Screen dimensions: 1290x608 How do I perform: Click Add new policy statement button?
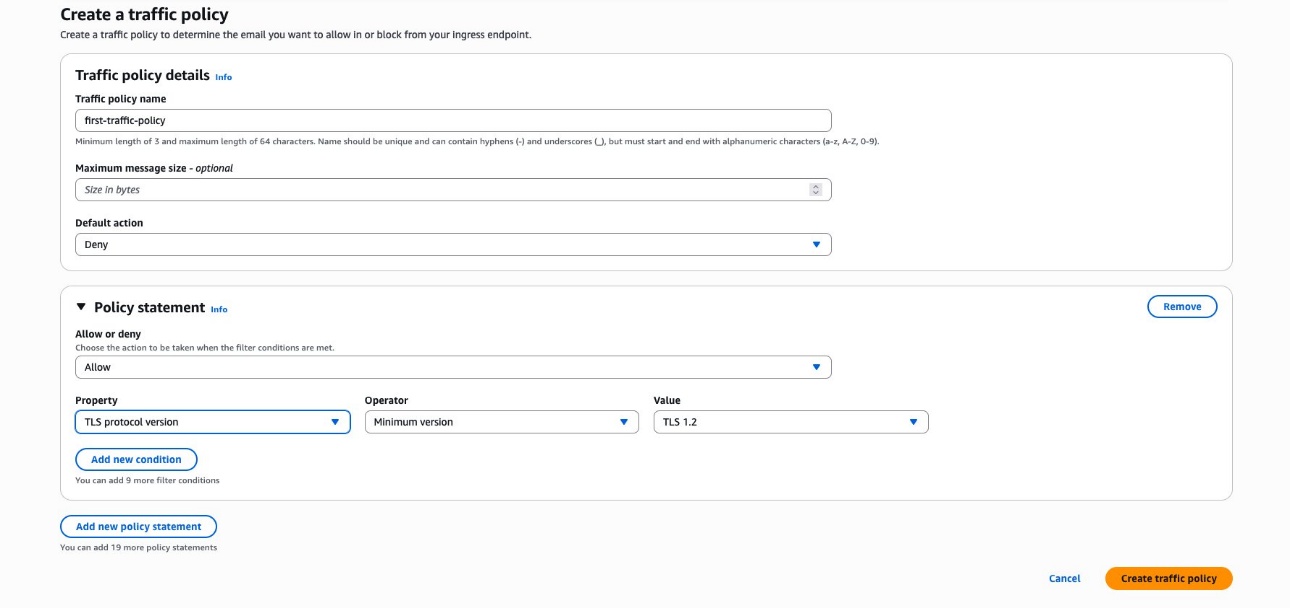click(x=138, y=527)
